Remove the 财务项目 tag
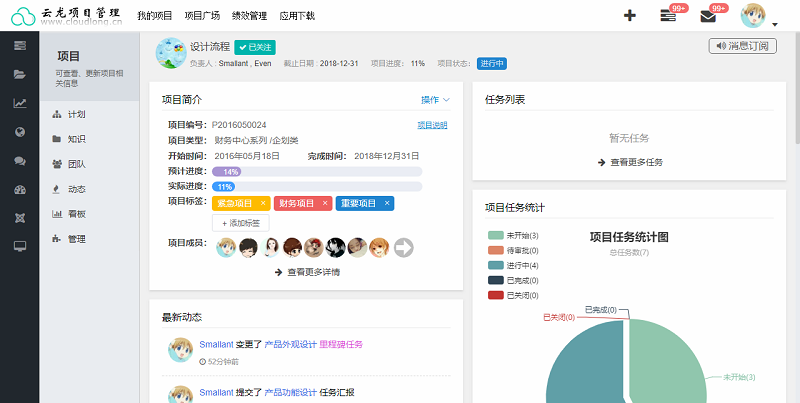Viewport: 800px width, 403px height. [324, 204]
